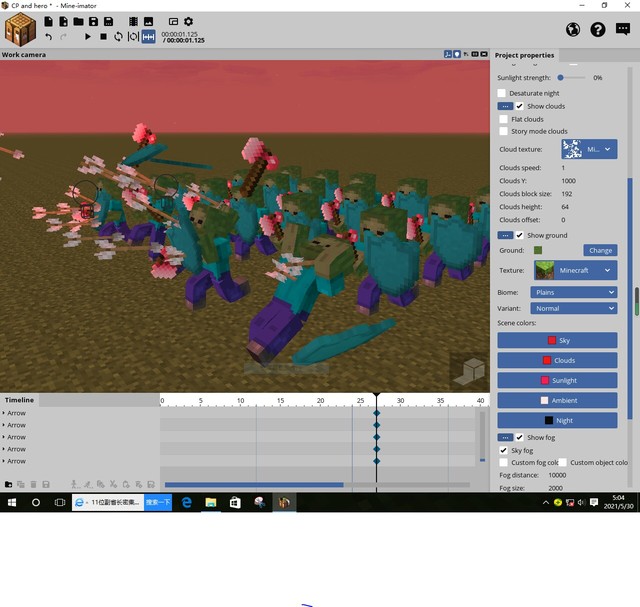Stop the animation playback
Viewport: 640px width, 607px height.
(103, 37)
